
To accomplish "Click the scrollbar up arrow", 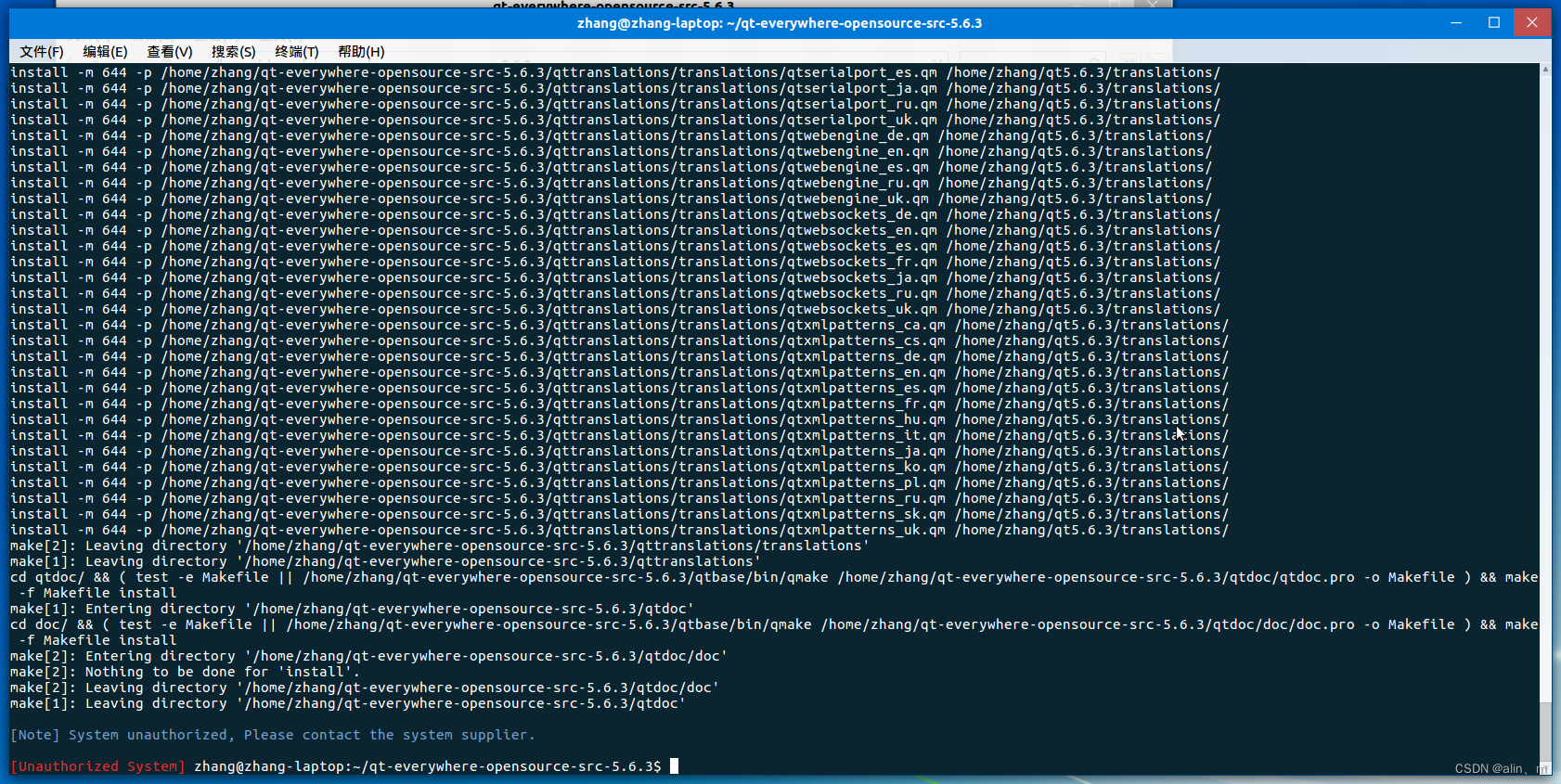I will (1545, 70).
